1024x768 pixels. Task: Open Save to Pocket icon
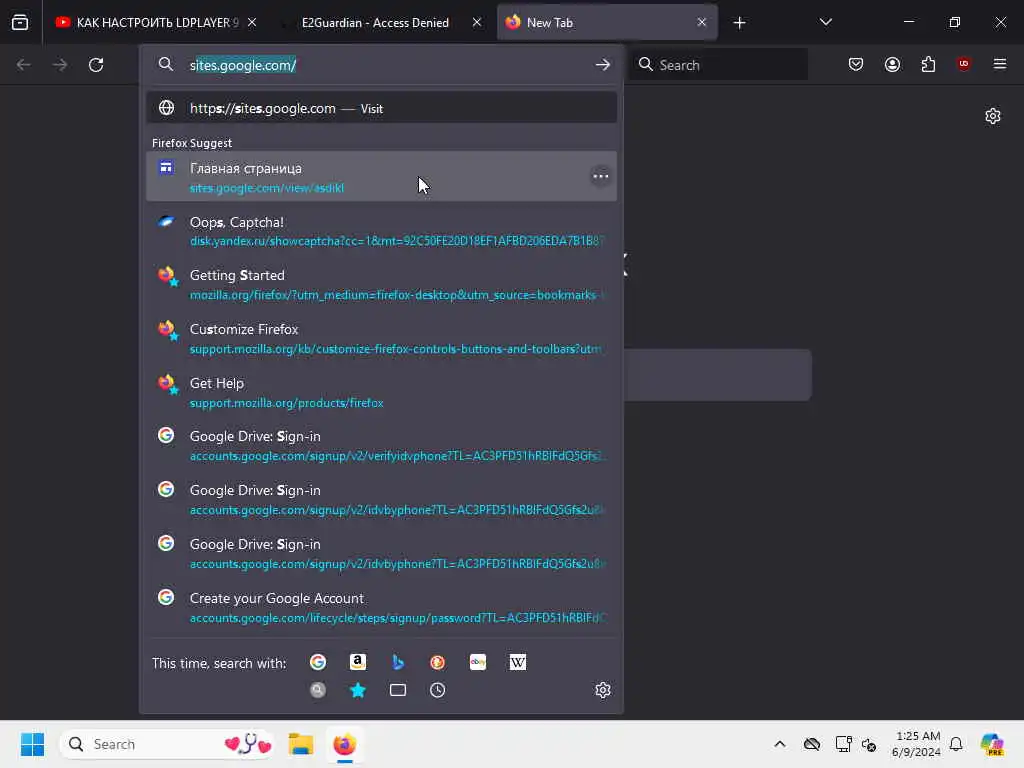pyautogui.click(x=856, y=65)
